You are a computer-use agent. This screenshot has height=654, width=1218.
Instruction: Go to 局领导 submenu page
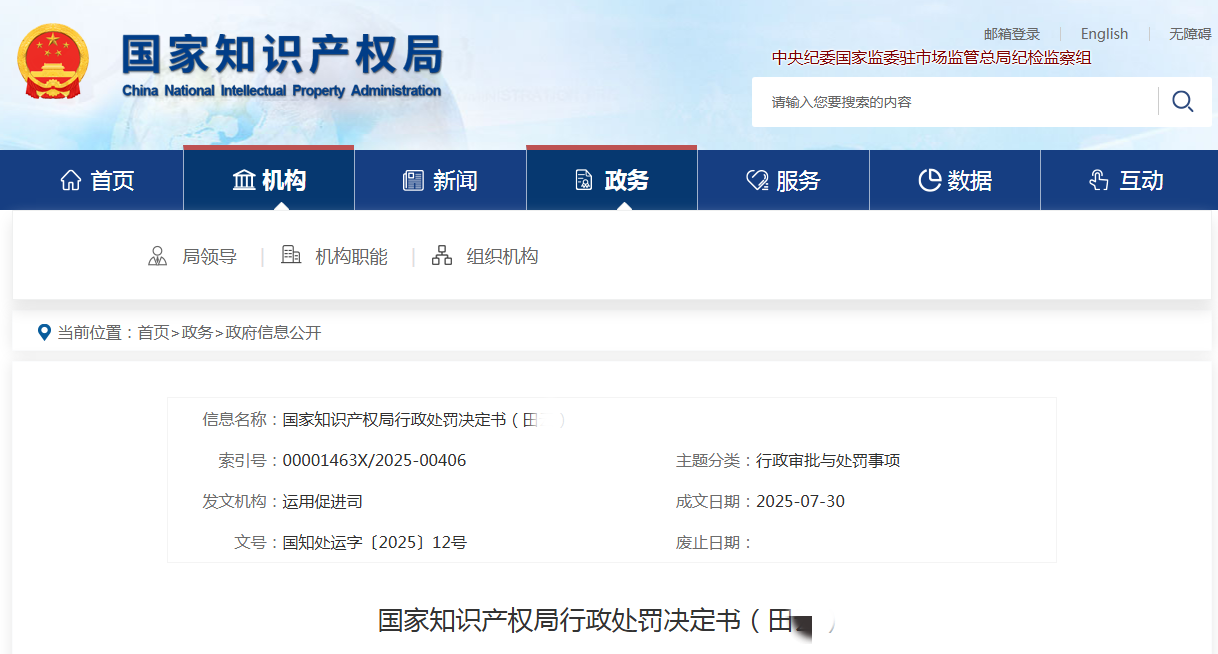pyautogui.click(x=209, y=256)
